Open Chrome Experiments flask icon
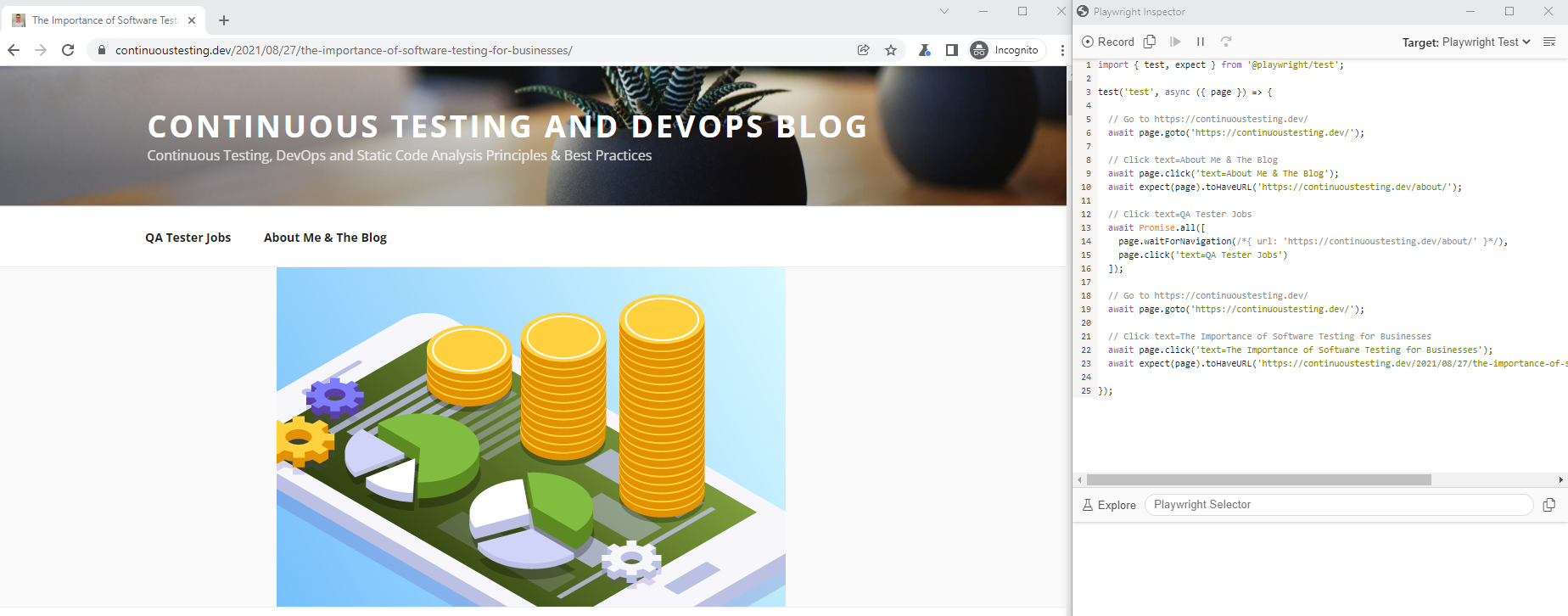1568x616 pixels. click(x=925, y=50)
